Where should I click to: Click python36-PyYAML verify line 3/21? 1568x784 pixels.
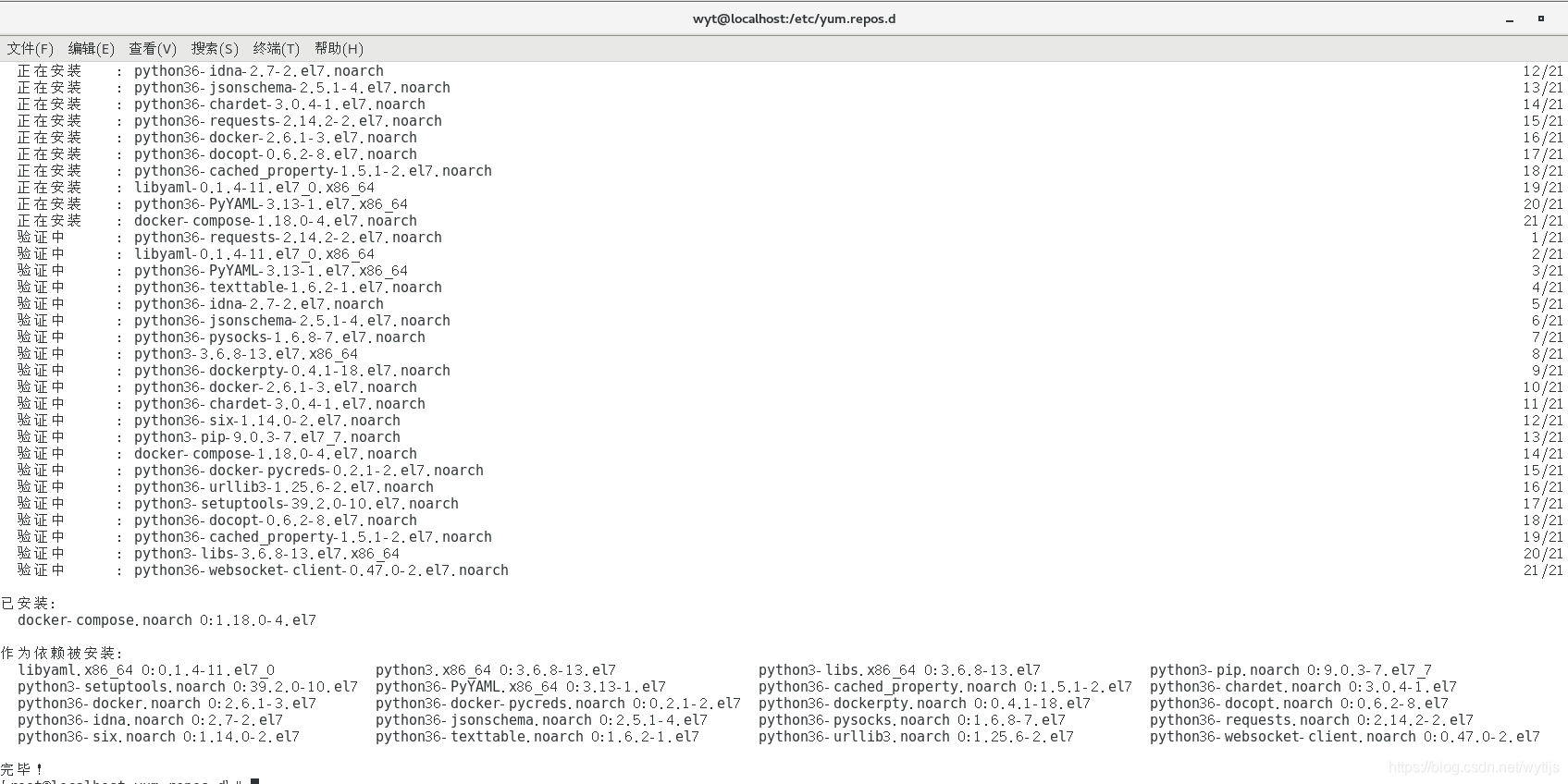pyautogui.click(x=790, y=271)
